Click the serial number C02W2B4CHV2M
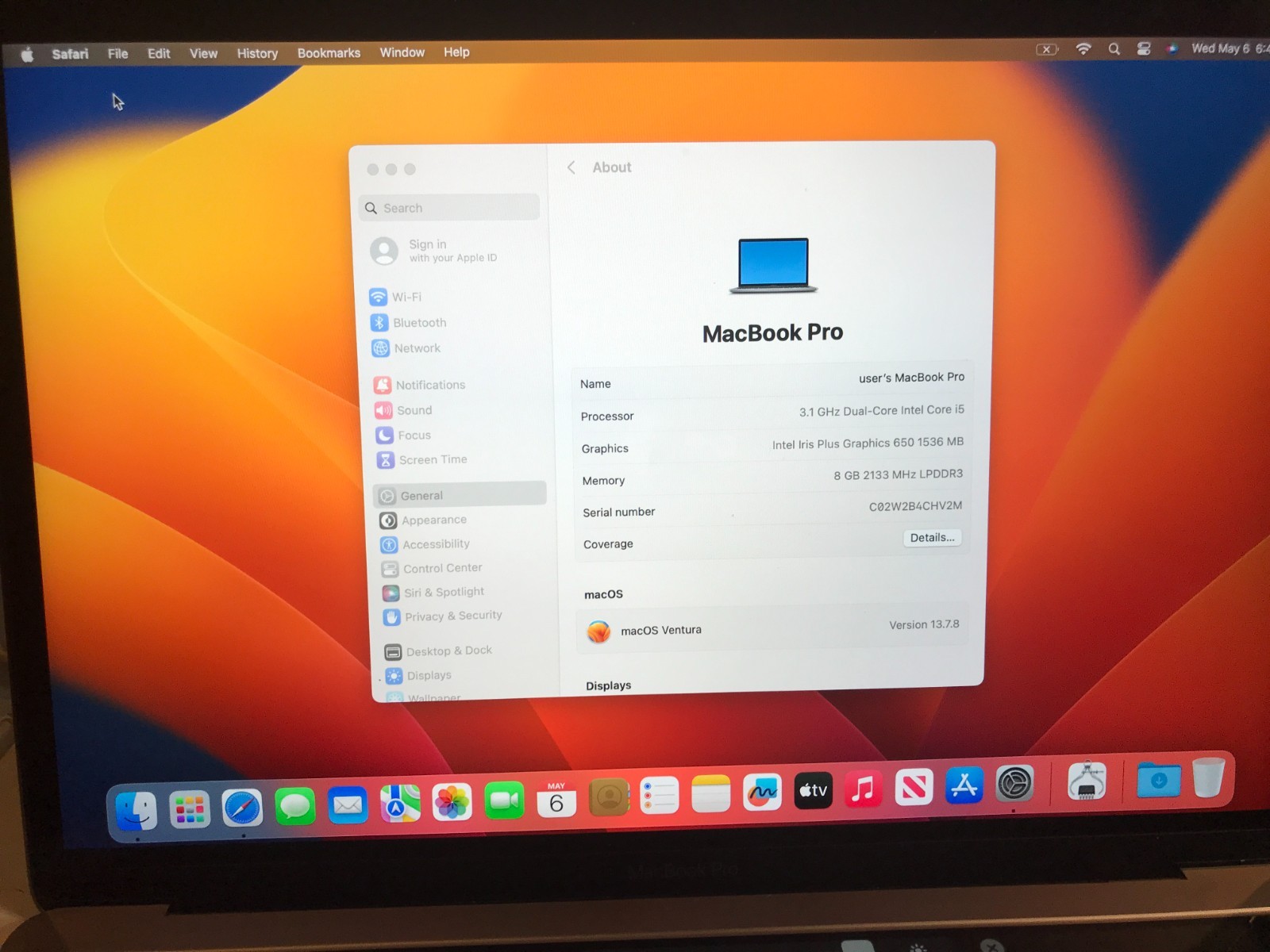Viewport: 1270px width, 952px height. [915, 506]
